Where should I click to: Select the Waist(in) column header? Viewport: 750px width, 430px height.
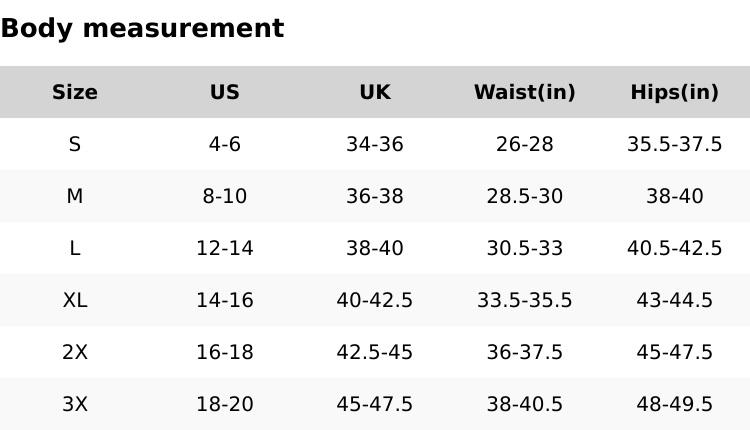click(x=525, y=93)
